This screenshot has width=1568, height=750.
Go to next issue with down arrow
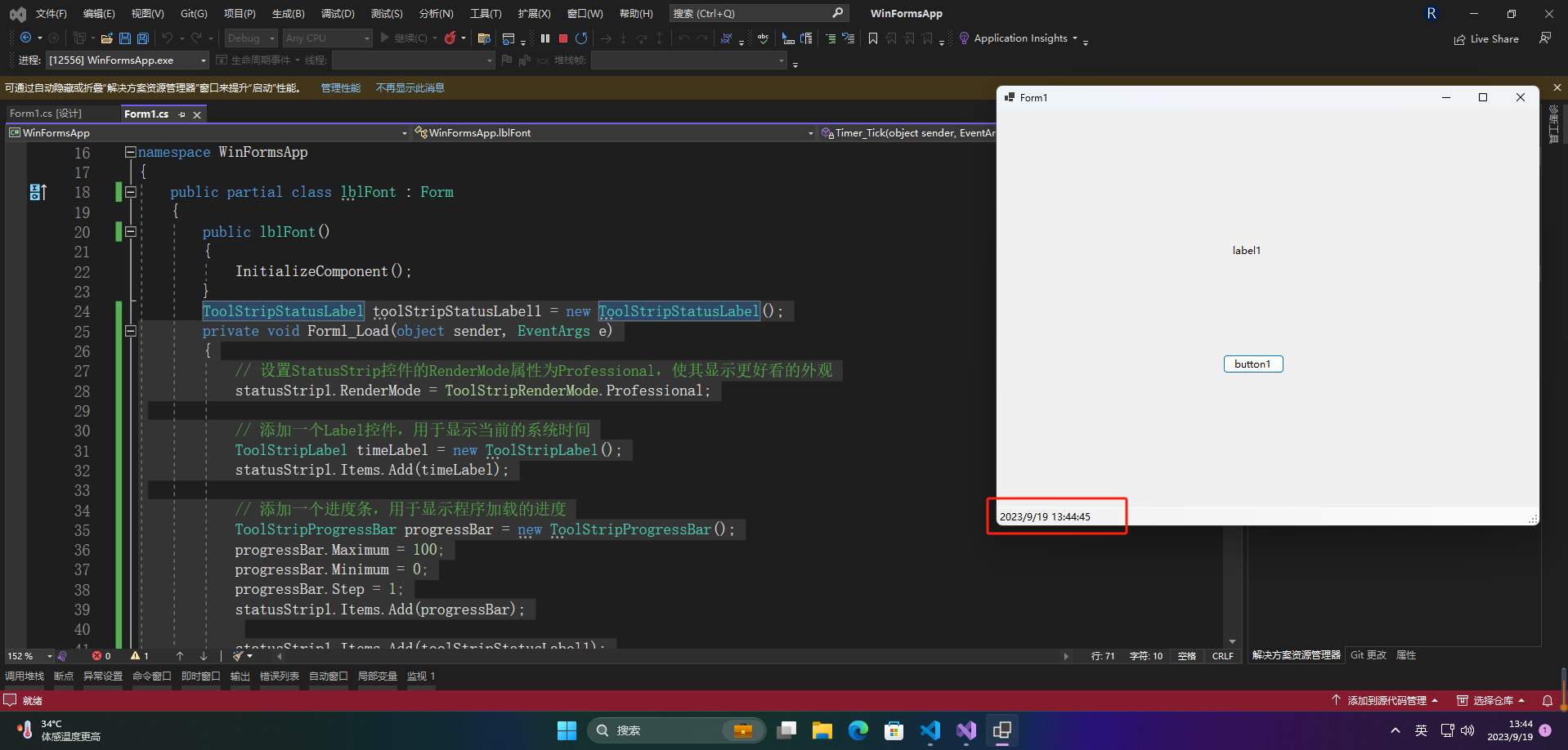(x=204, y=656)
